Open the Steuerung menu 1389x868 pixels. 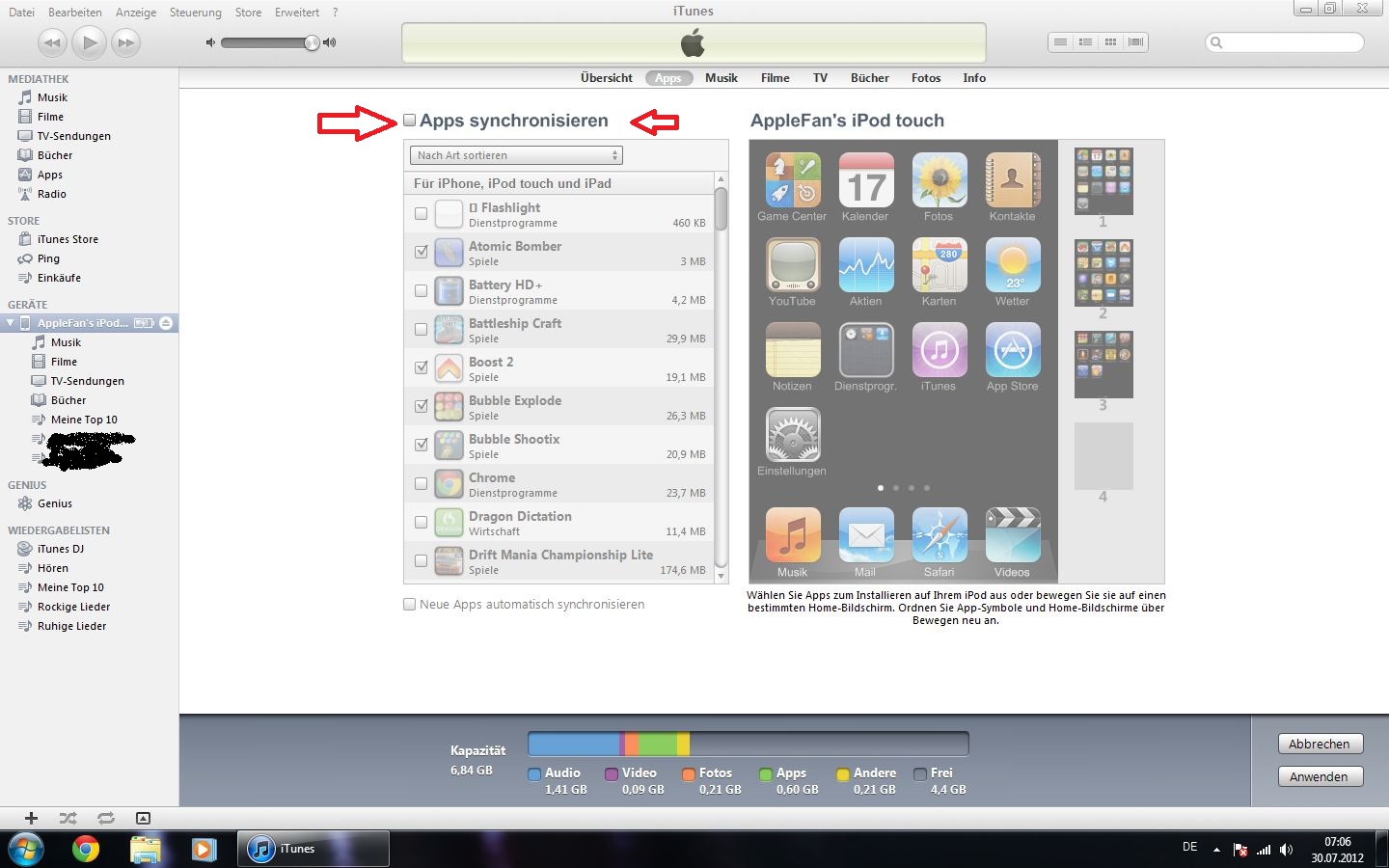(195, 13)
